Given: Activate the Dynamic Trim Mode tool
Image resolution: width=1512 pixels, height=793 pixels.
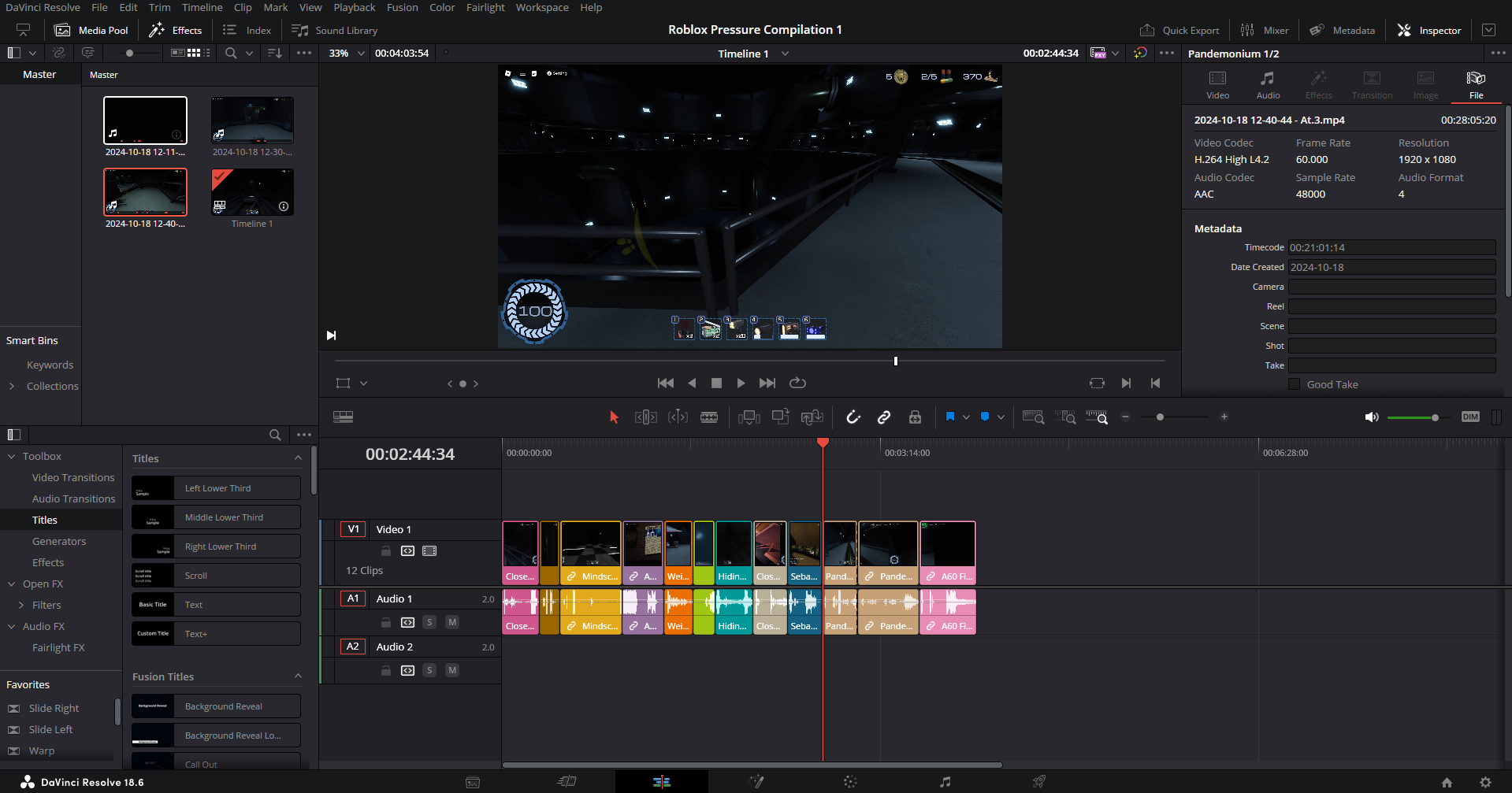Looking at the screenshot, I should click(x=678, y=417).
